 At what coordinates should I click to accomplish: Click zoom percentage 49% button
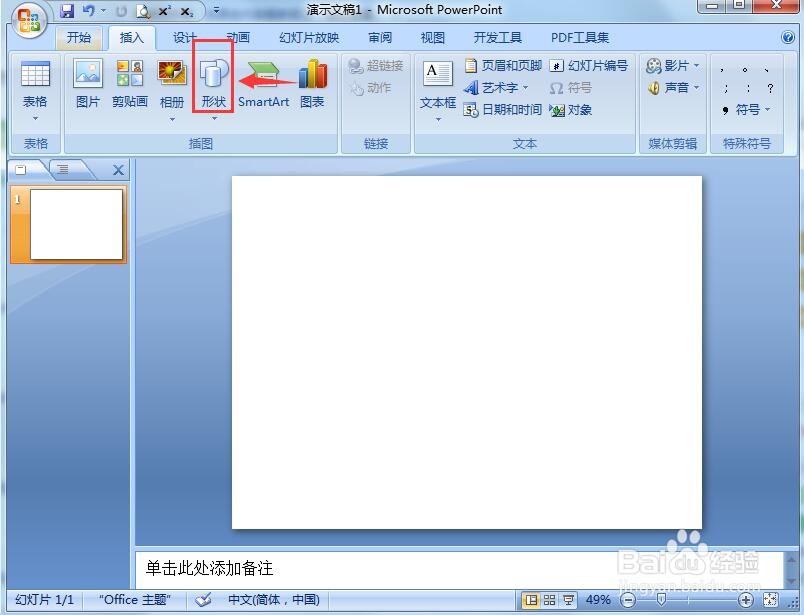(x=598, y=600)
